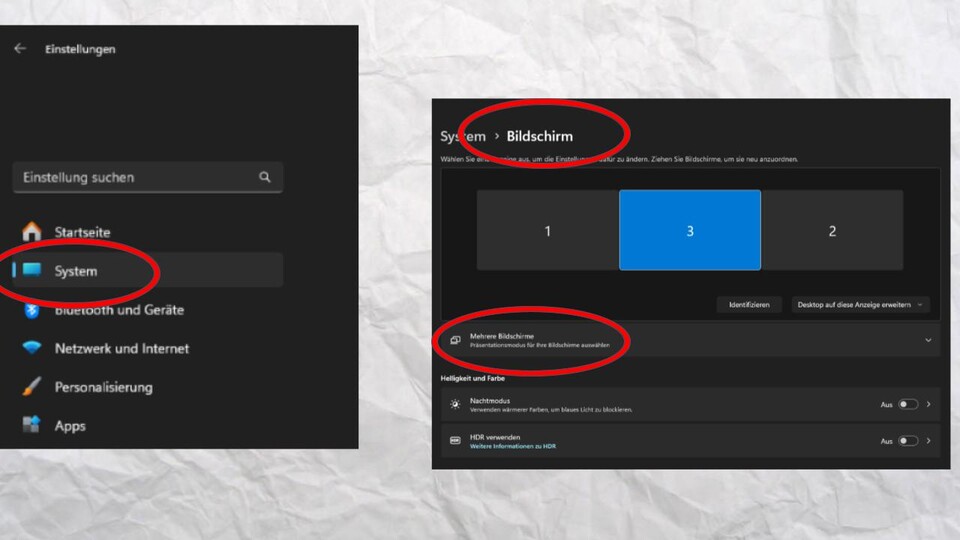
Task: Click the Bluetooth icon
Action: (32, 310)
